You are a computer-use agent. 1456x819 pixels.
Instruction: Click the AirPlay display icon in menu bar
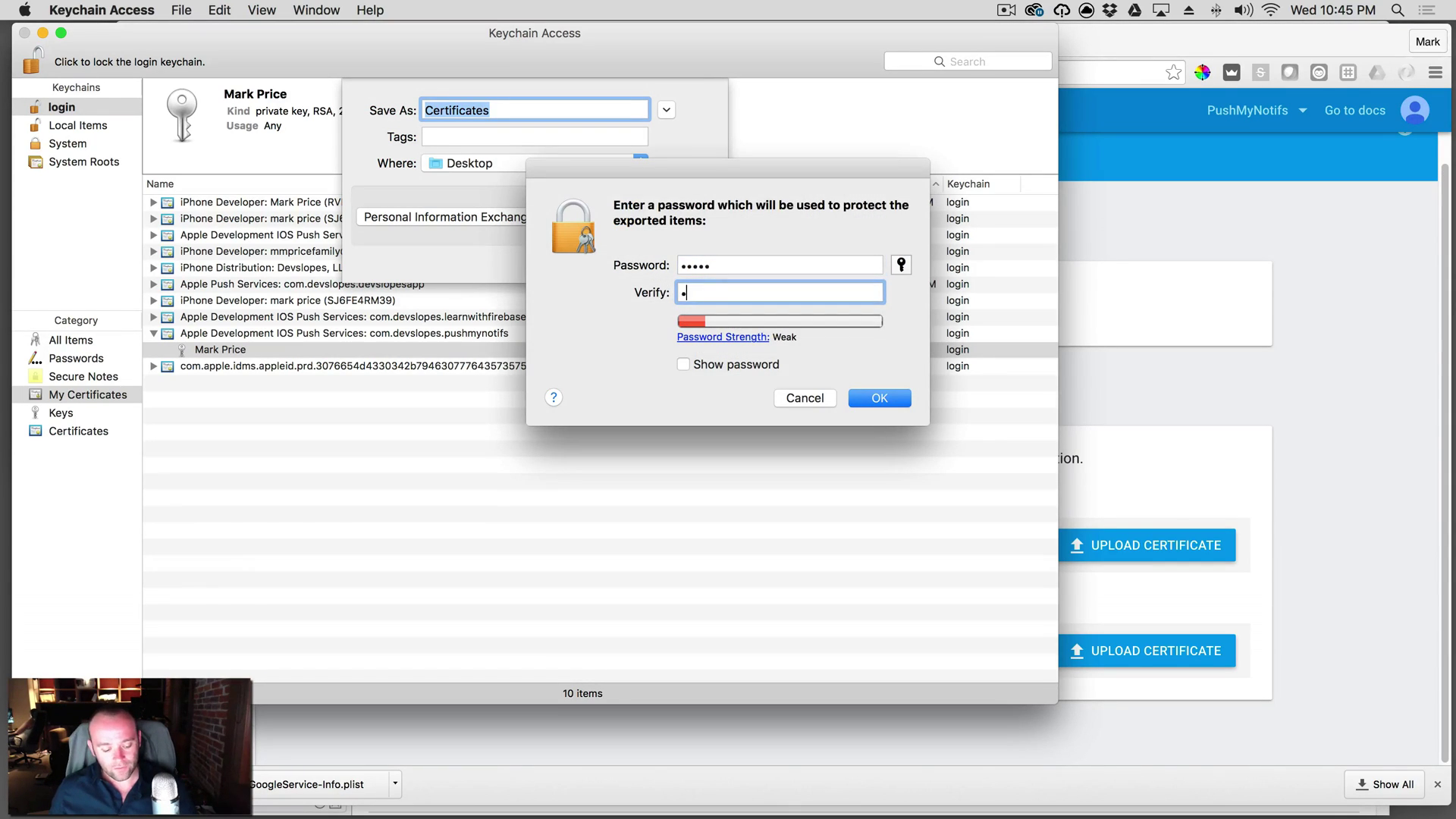click(x=1161, y=10)
